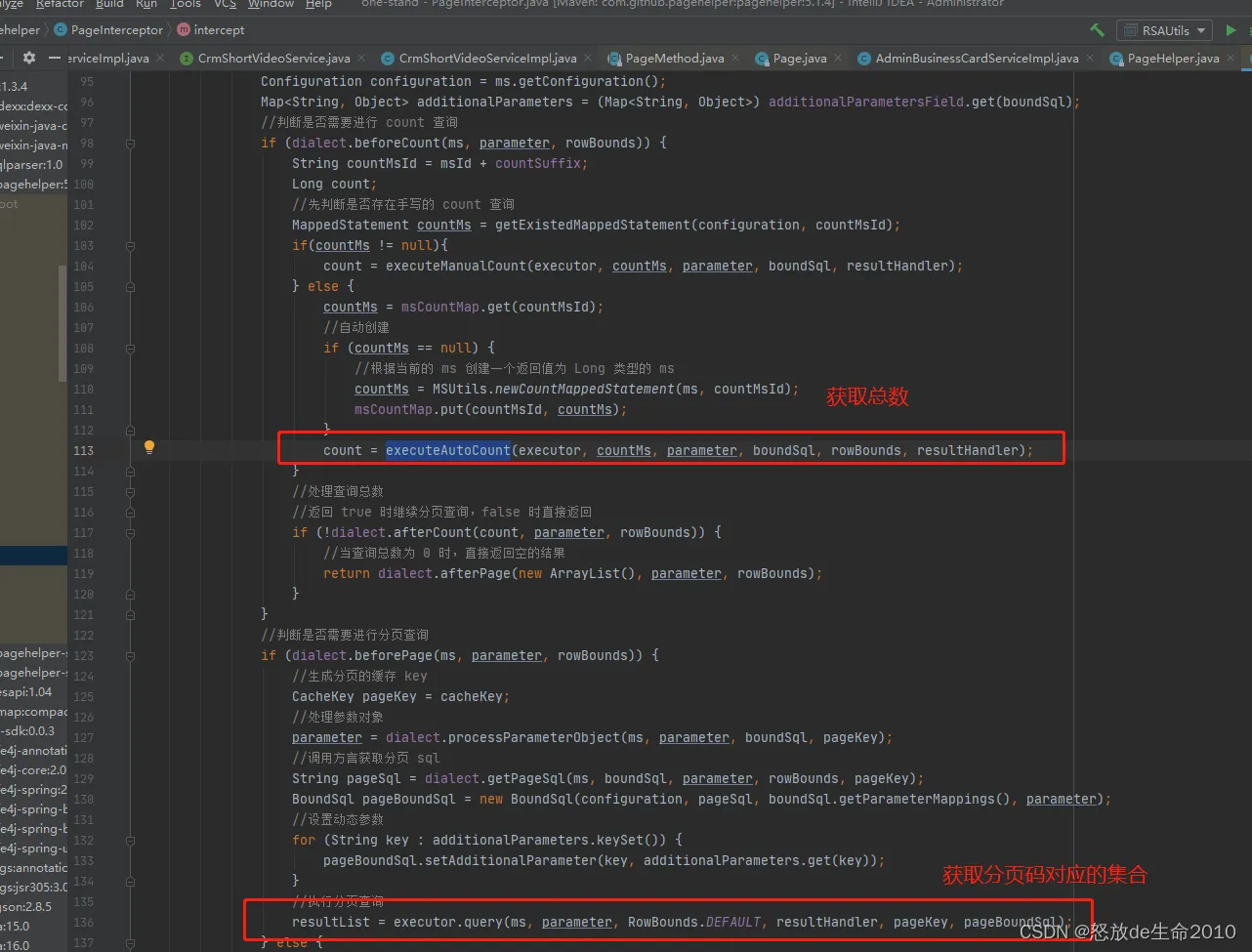
Task: Close the PageMethod.java tab
Action: 735,59
